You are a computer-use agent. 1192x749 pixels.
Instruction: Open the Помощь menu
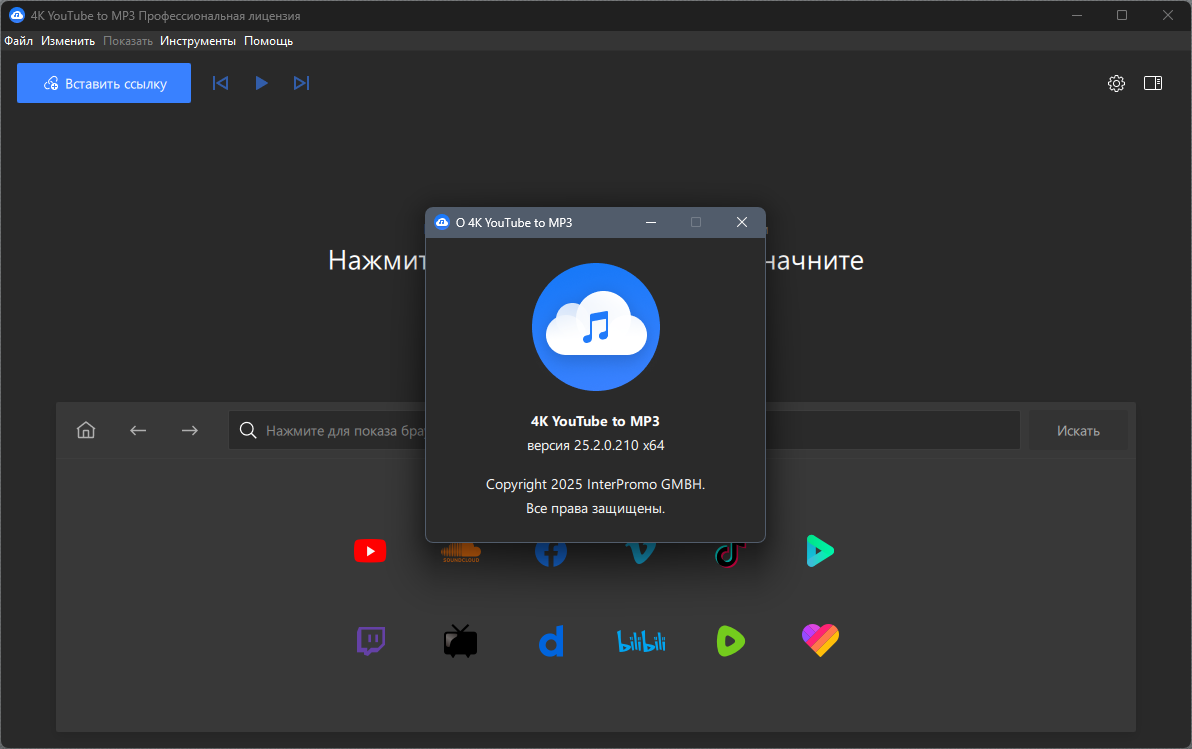tap(268, 41)
